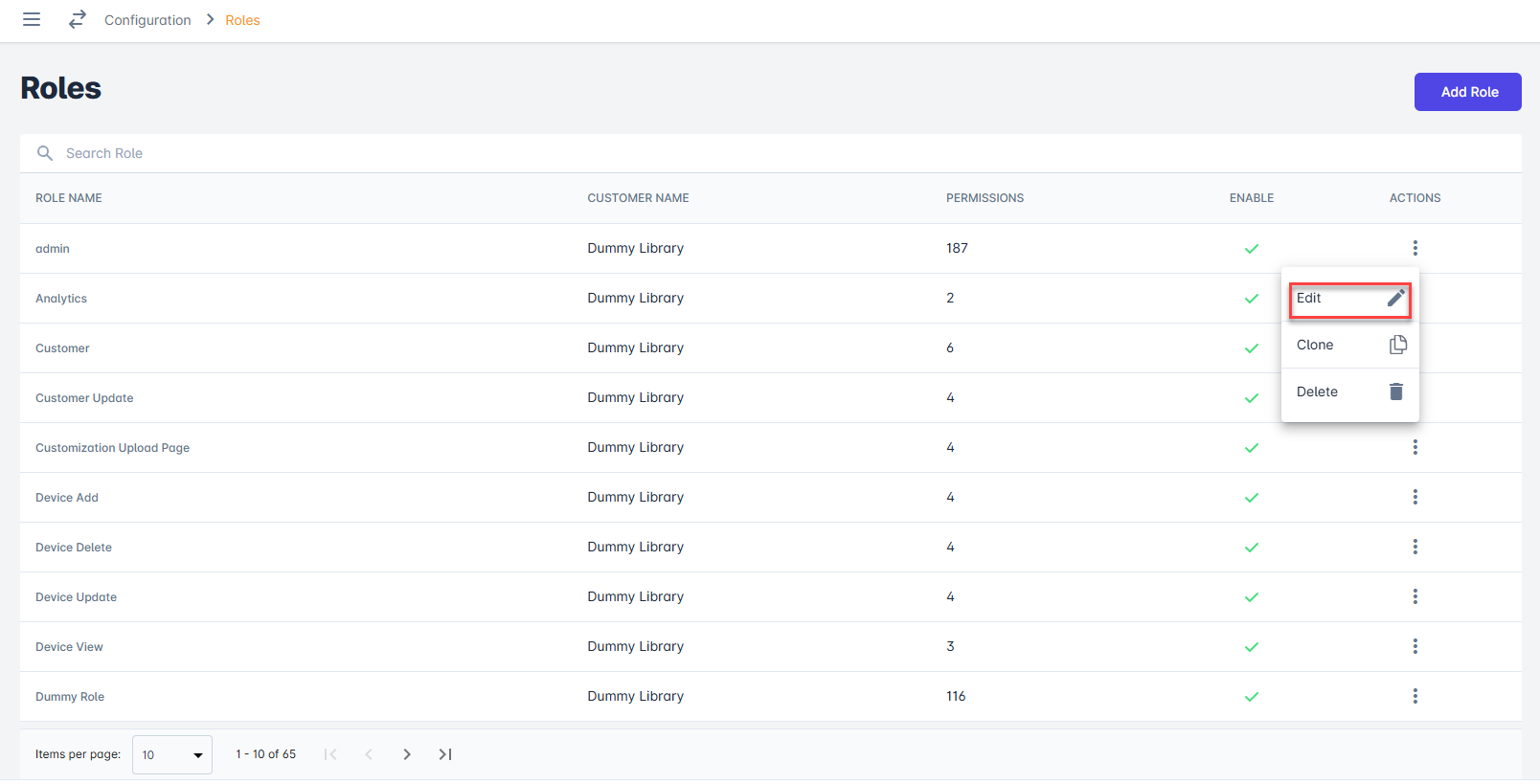Viewport: 1540px width, 784px height.
Task: Choose Delete from the actions menu
Action: 1348,392
